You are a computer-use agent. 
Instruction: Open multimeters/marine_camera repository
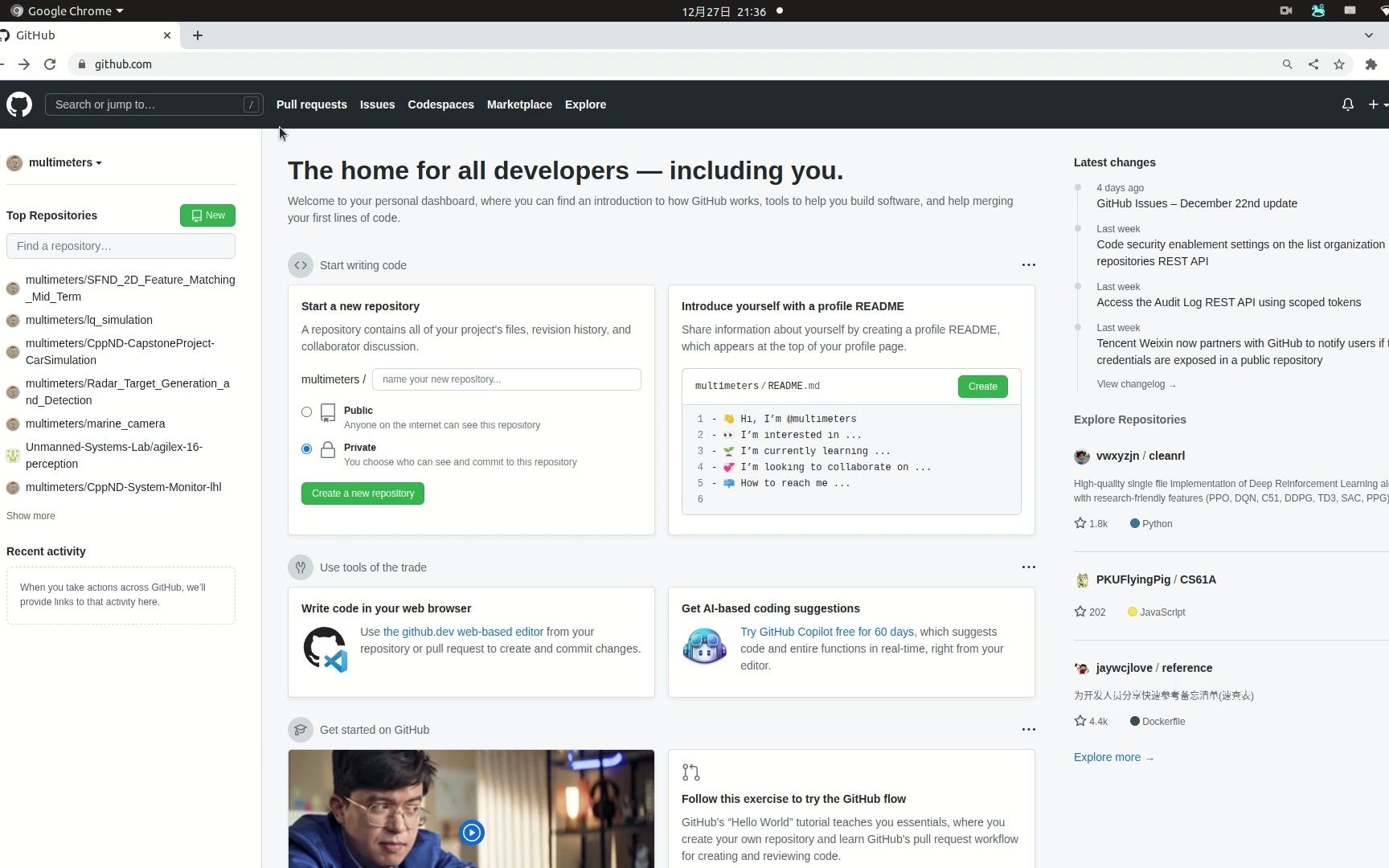click(x=96, y=424)
